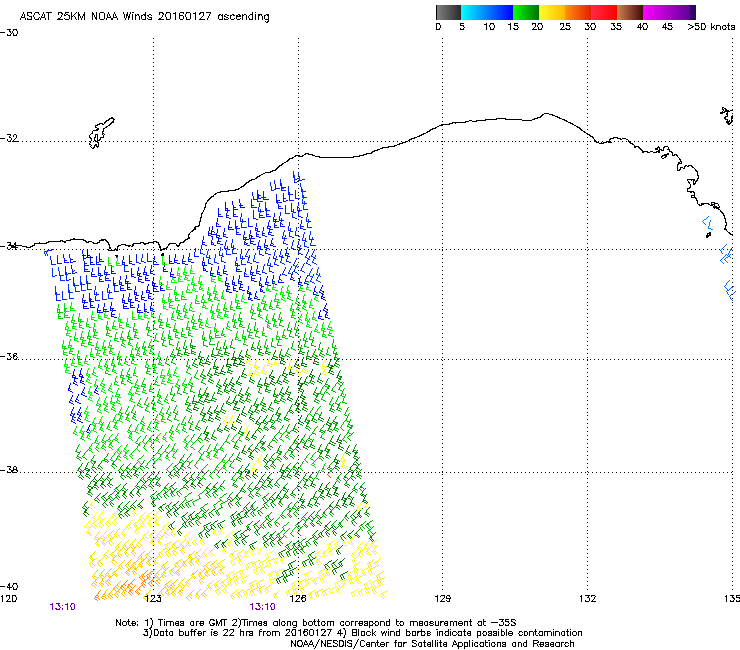Click latitude label -40
This screenshot has width=740, height=650.
coord(9,586)
